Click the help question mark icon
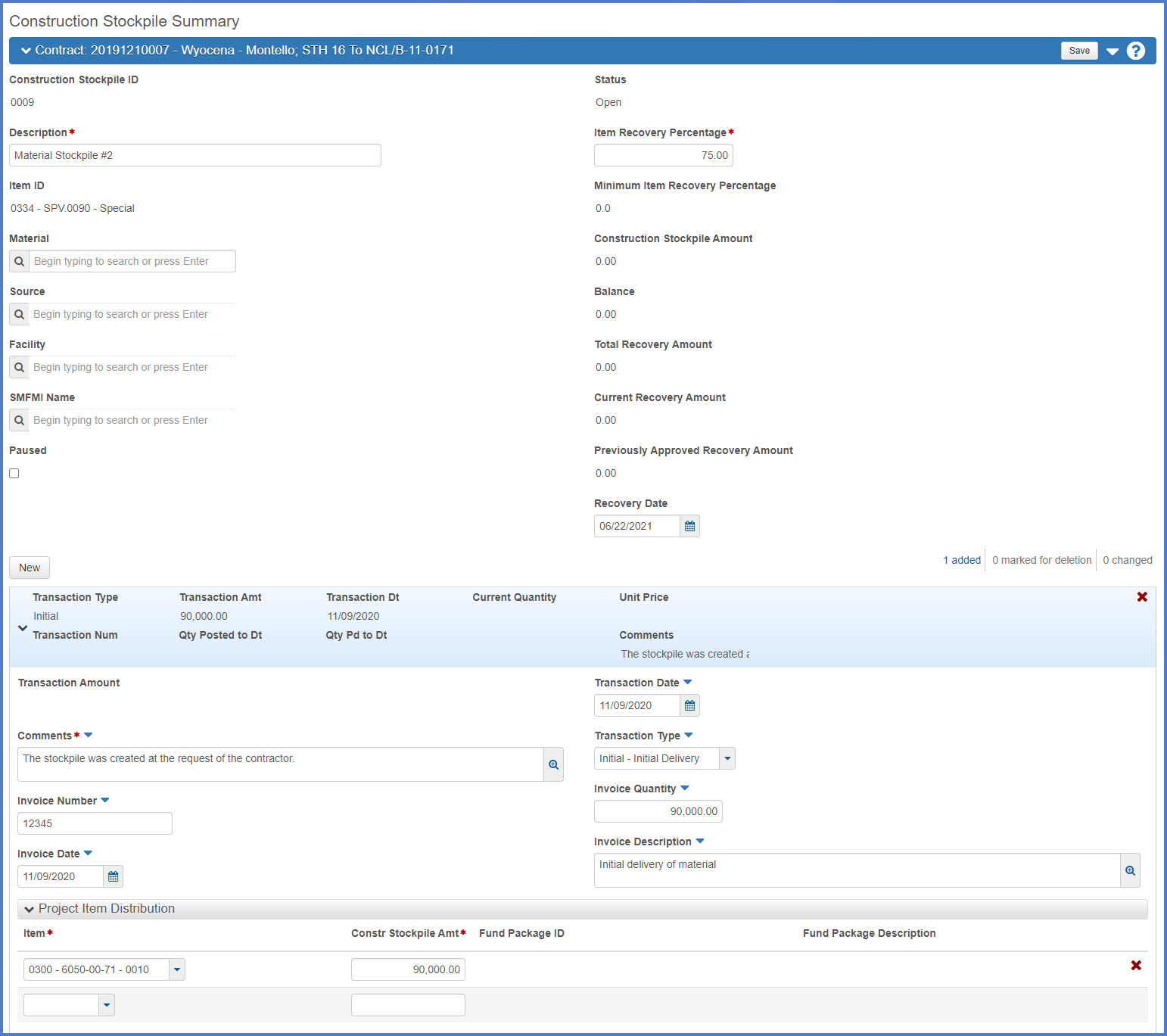1167x1036 pixels. pos(1135,51)
